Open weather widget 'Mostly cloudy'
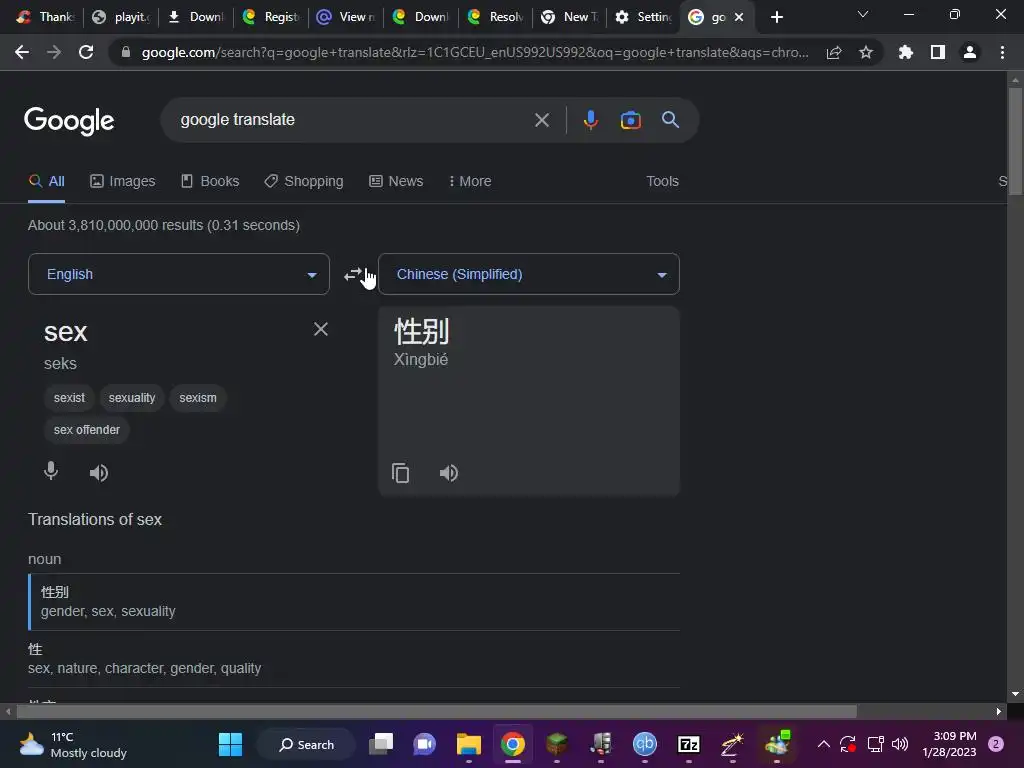Screen dimensions: 1024x768 click(x=73, y=744)
